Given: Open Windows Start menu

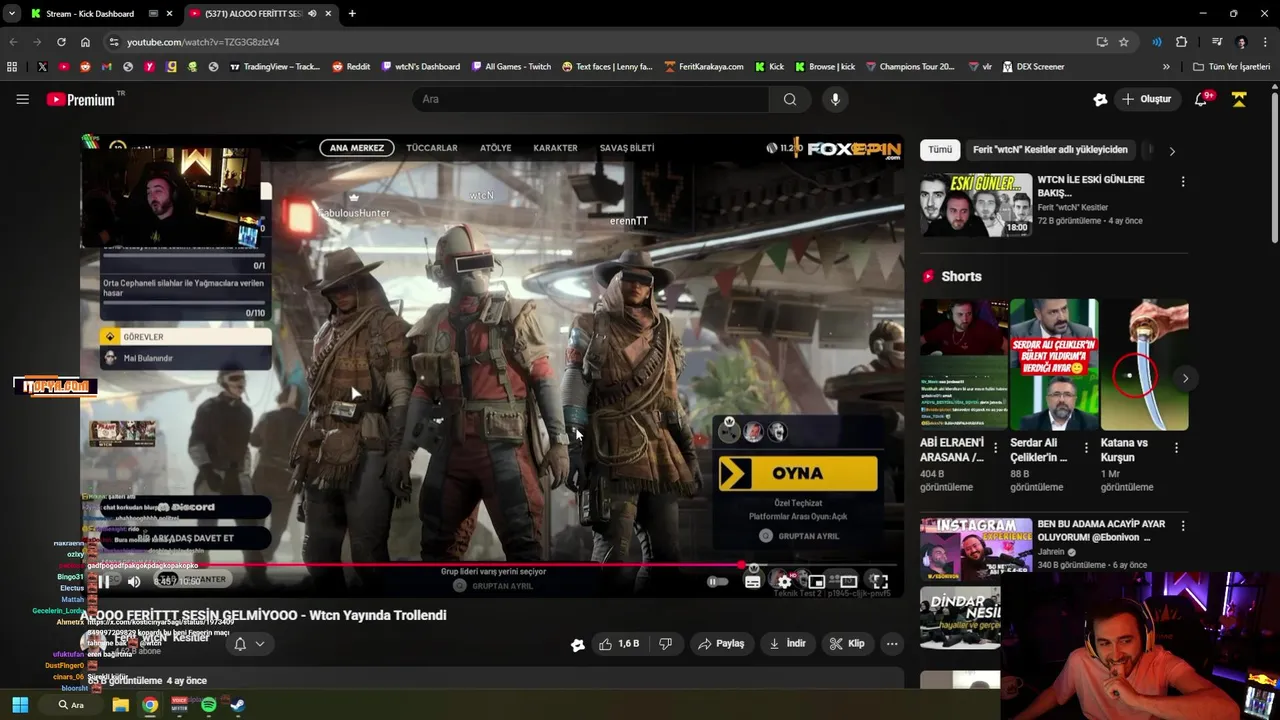Looking at the screenshot, I should [20, 705].
